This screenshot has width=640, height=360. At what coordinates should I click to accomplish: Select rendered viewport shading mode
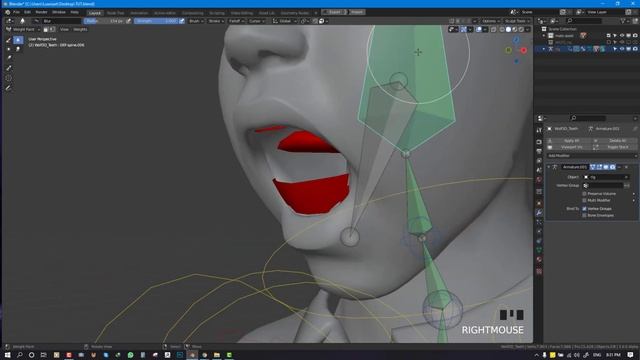pyautogui.click(x=520, y=29)
